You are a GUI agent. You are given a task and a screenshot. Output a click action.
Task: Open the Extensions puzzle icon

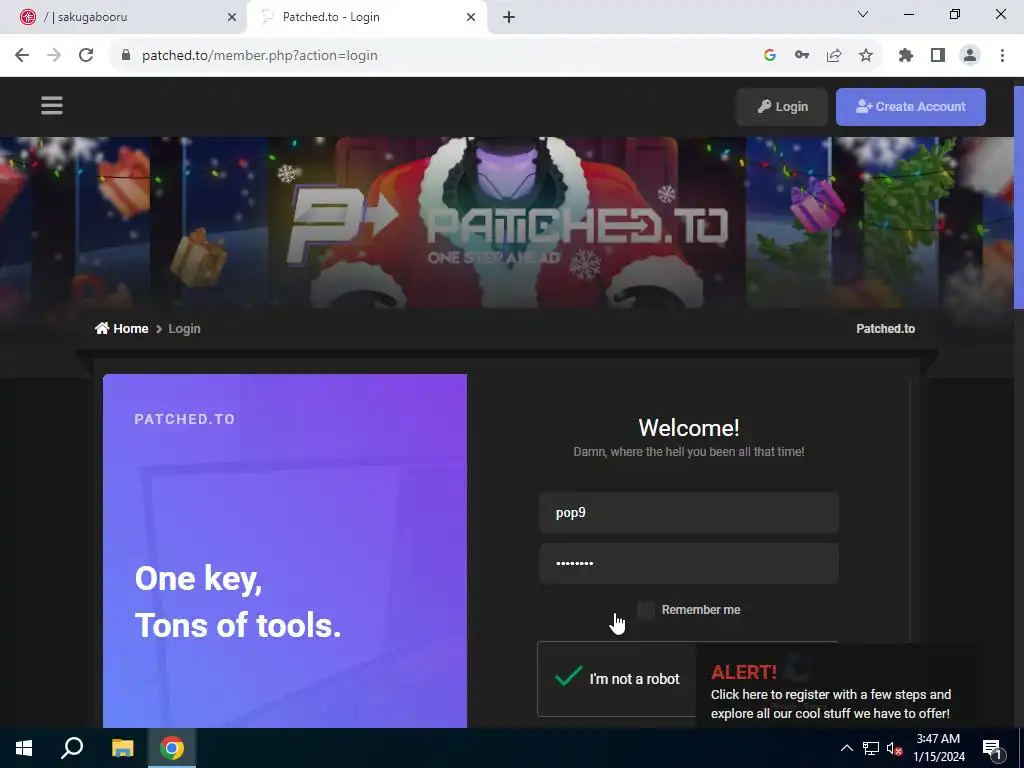click(906, 56)
